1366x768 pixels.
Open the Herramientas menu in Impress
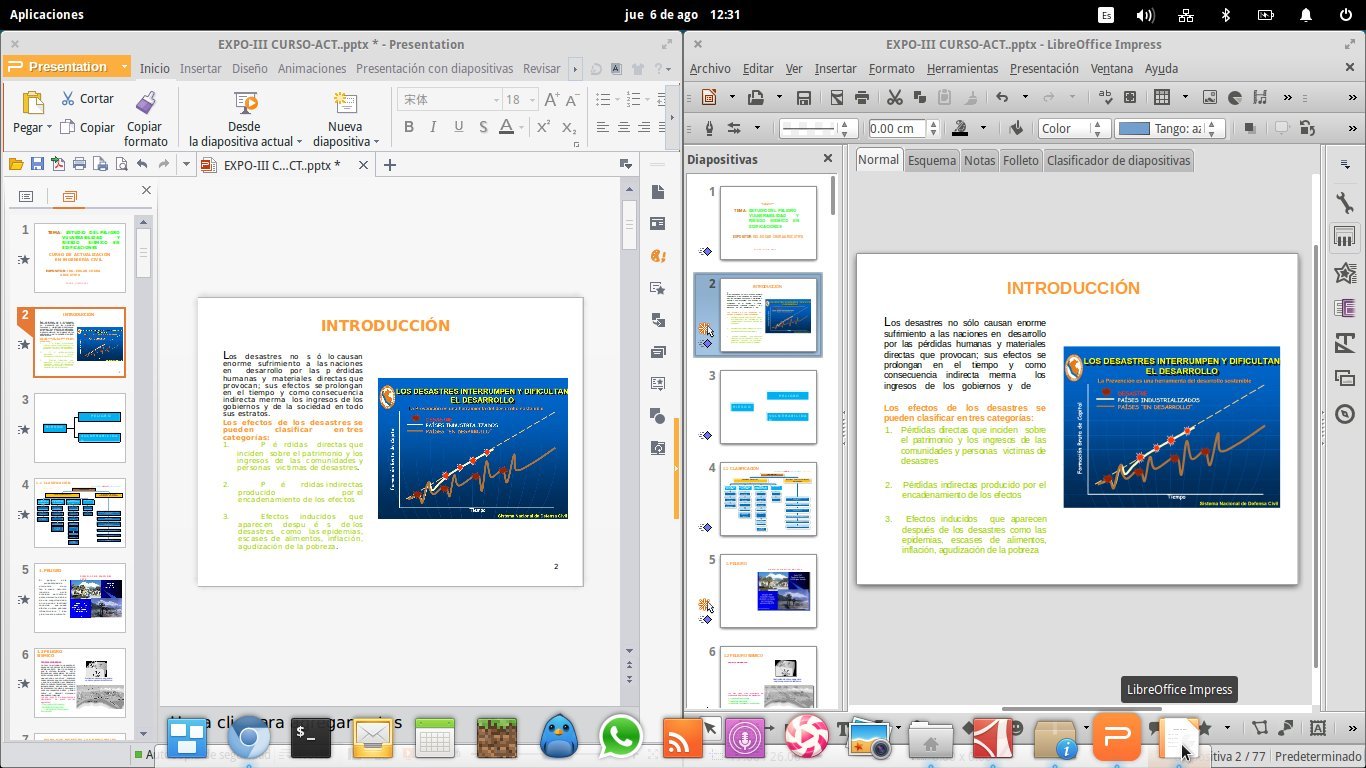click(962, 68)
